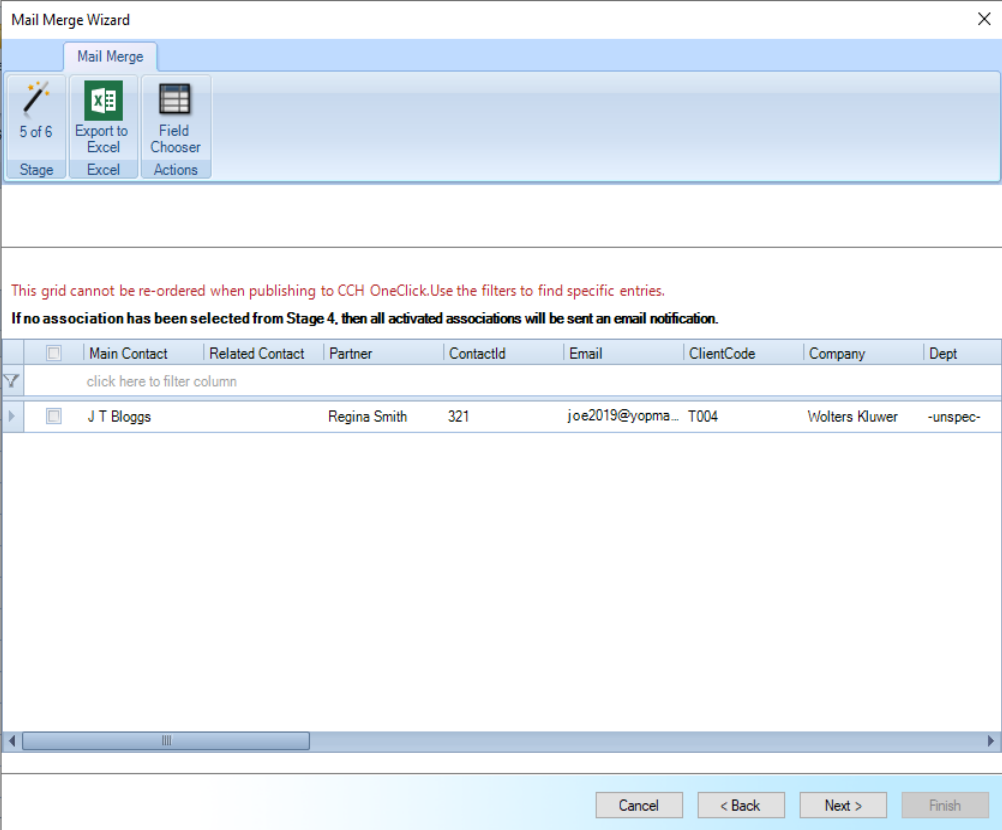The width and height of the screenshot is (1002, 830).
Task: Cancel the Mail Merge Wizard
Action: (639, 805)
